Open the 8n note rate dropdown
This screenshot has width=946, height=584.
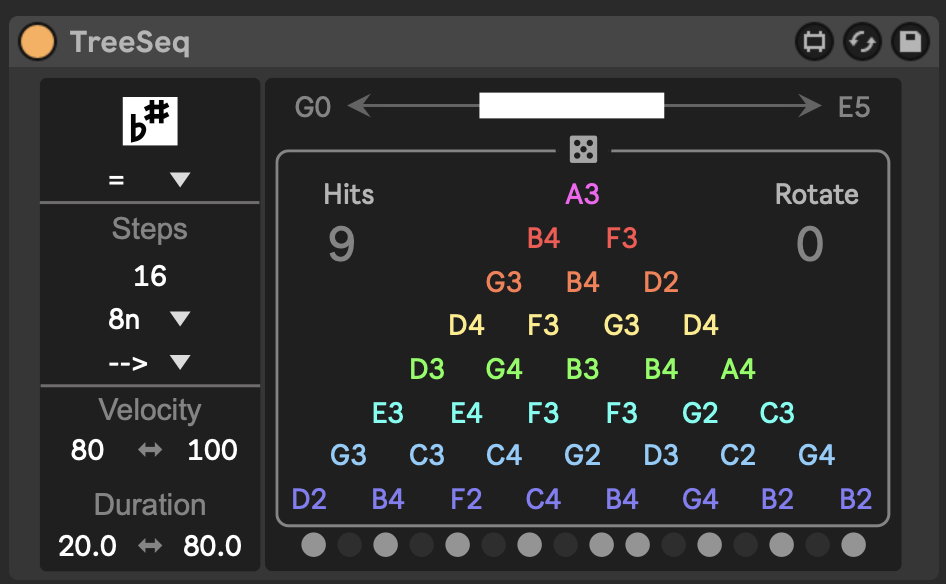[149, 319]
